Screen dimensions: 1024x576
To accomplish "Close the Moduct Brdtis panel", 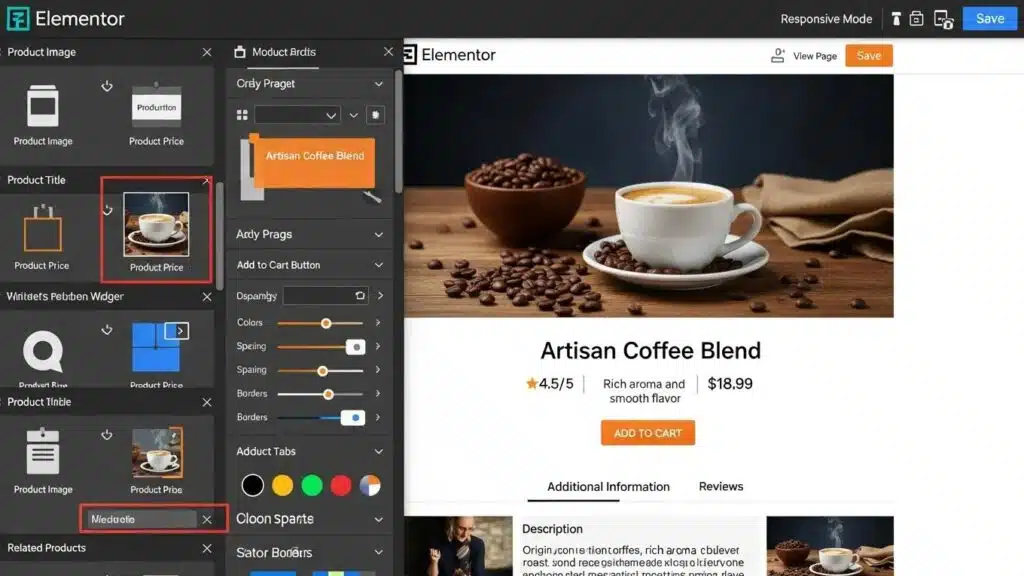I will pos(389,52).
